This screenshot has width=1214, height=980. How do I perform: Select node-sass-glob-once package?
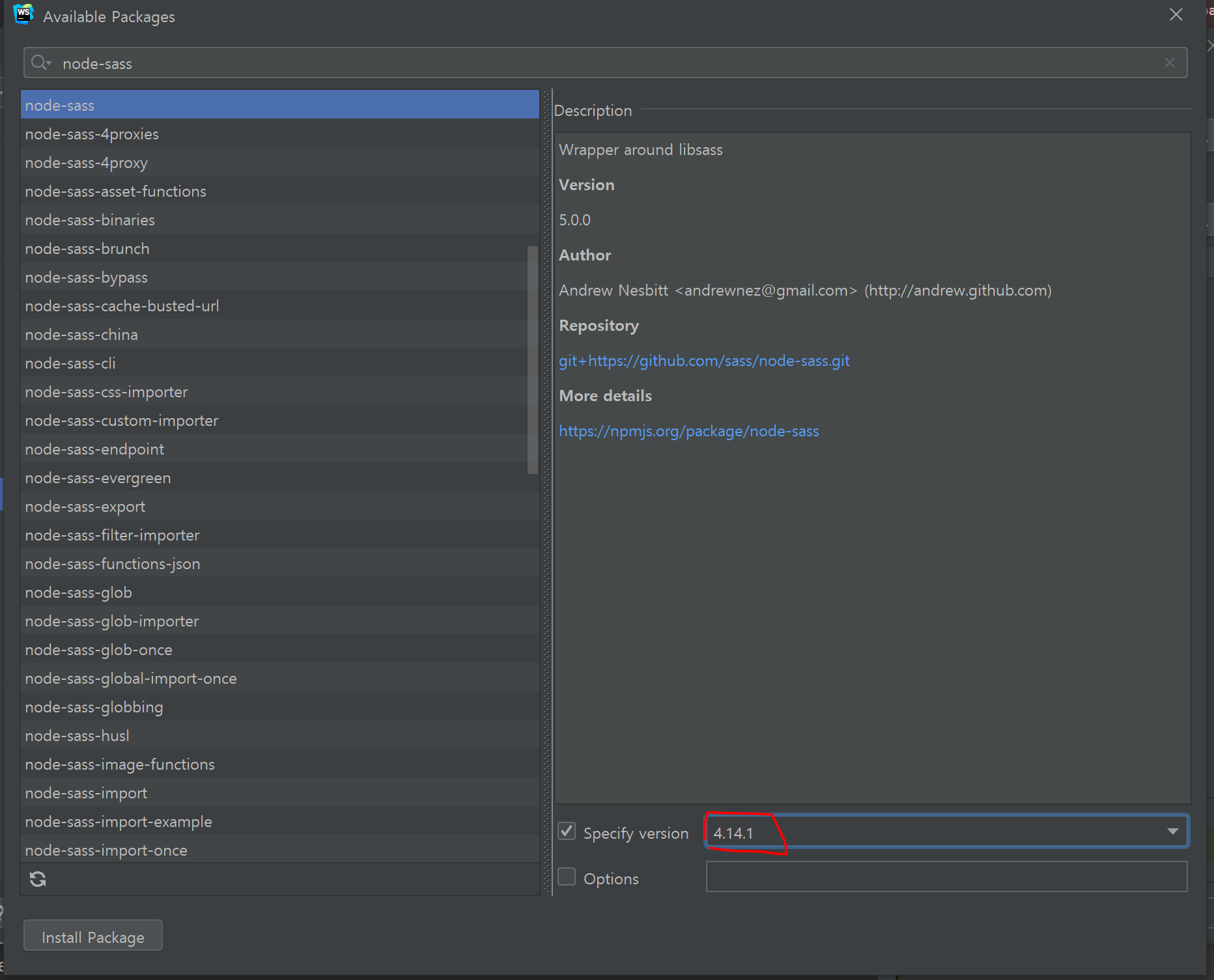(280, 649)
